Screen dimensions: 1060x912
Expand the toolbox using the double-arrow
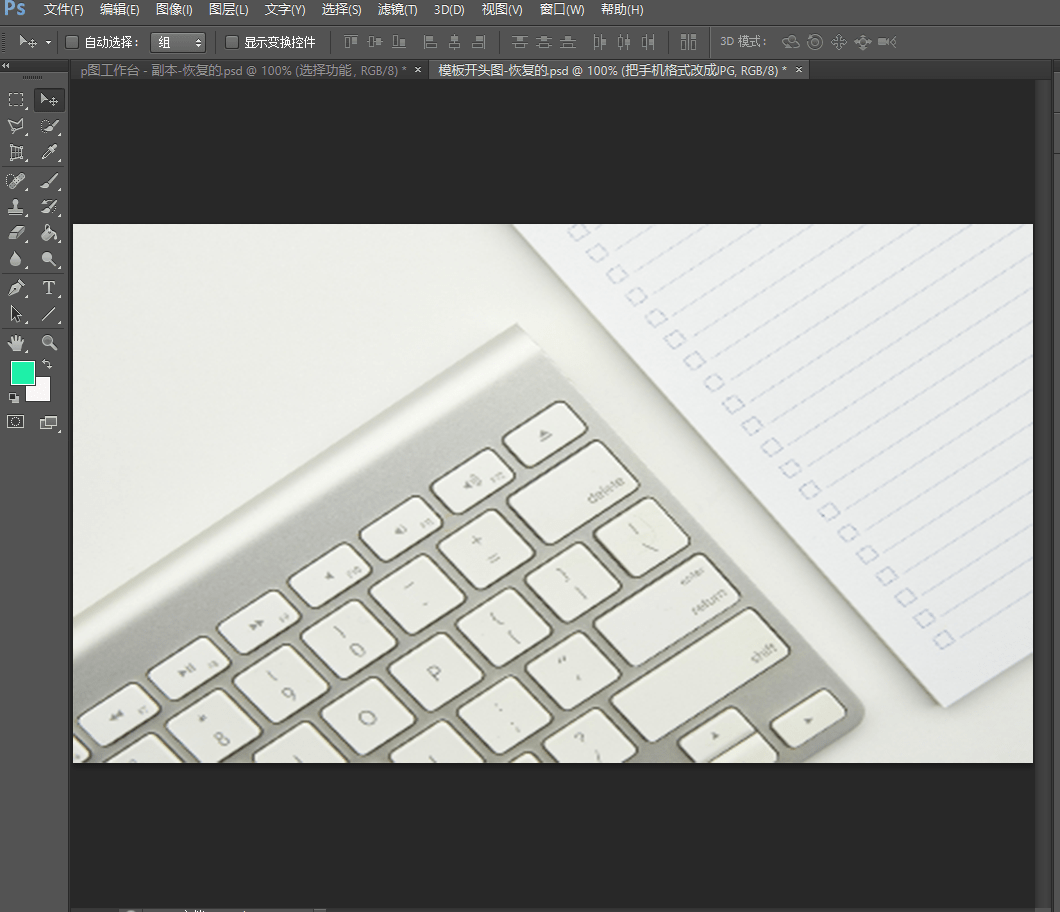[x=6, y=65]
